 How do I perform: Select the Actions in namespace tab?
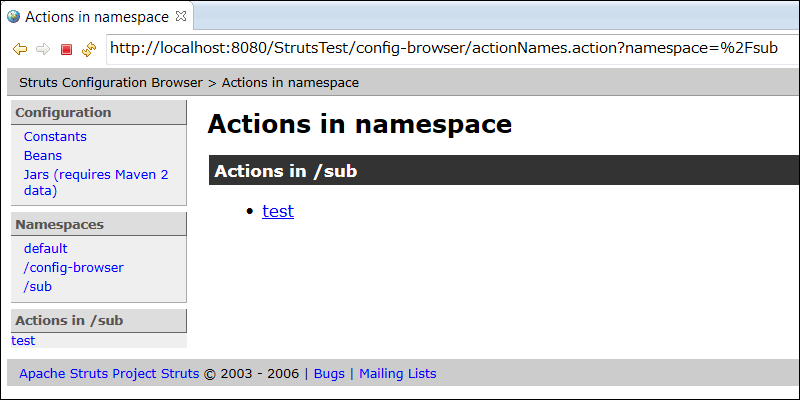click(x=97, y=16)
